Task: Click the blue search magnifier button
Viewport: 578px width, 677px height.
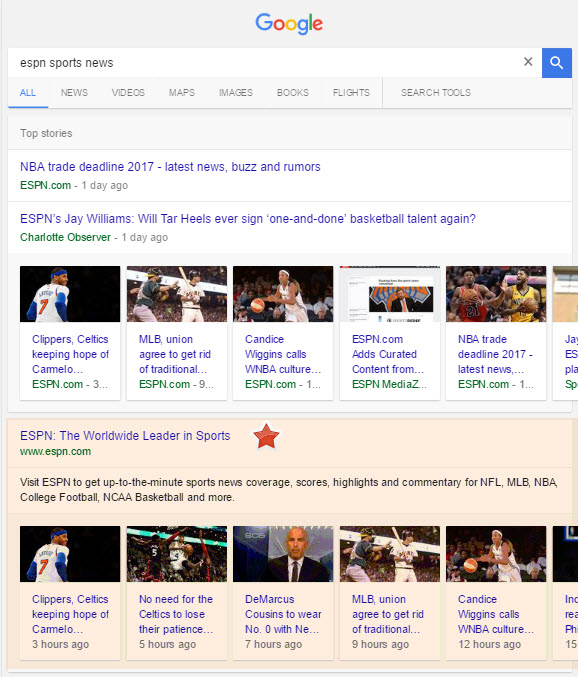Action: pos(556,63)
